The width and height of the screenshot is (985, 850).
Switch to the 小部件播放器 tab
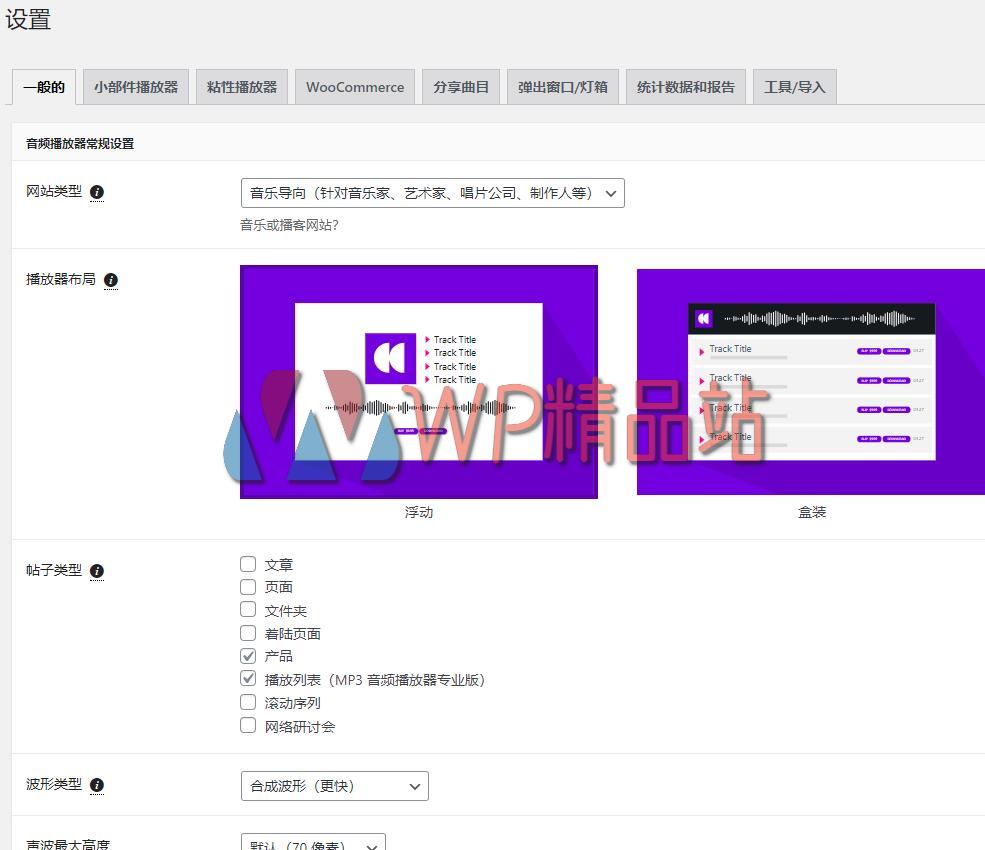(x=135, y=87)
